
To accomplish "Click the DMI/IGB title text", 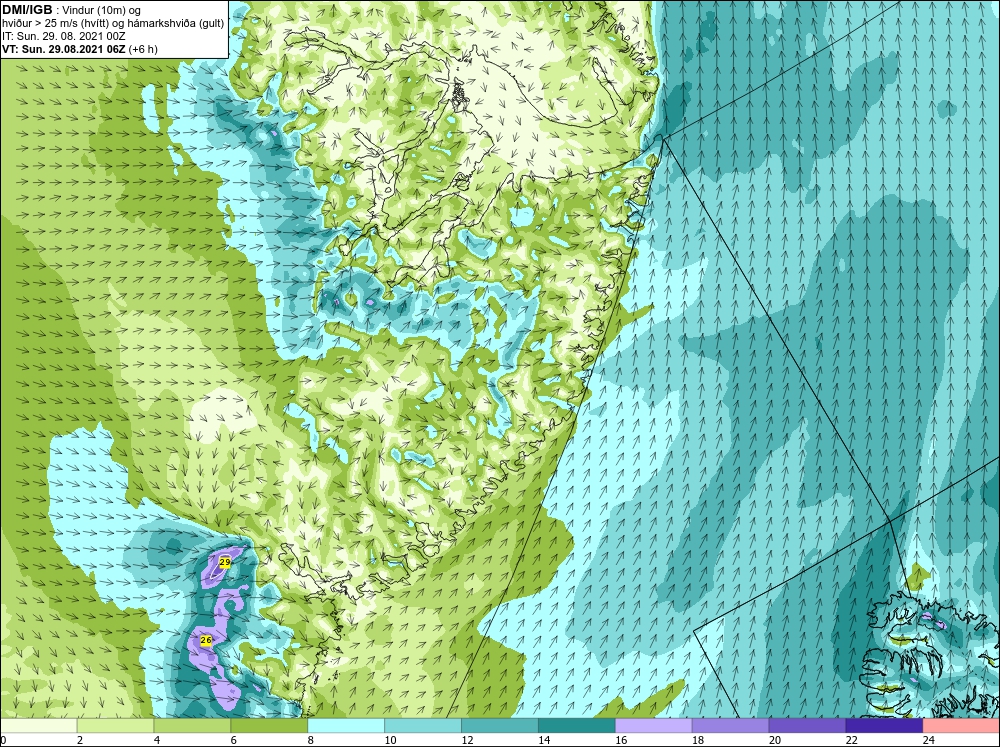I will 27,10.
